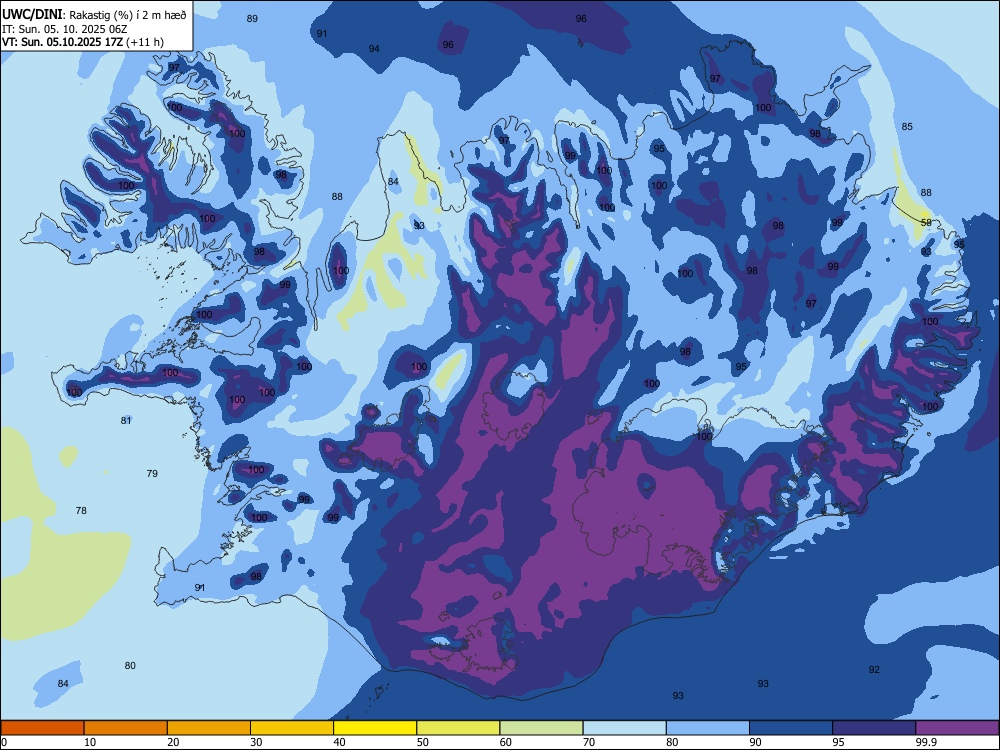Click the 30–40 golden legend swatch

pyautogui.click(x=292, y=728)
